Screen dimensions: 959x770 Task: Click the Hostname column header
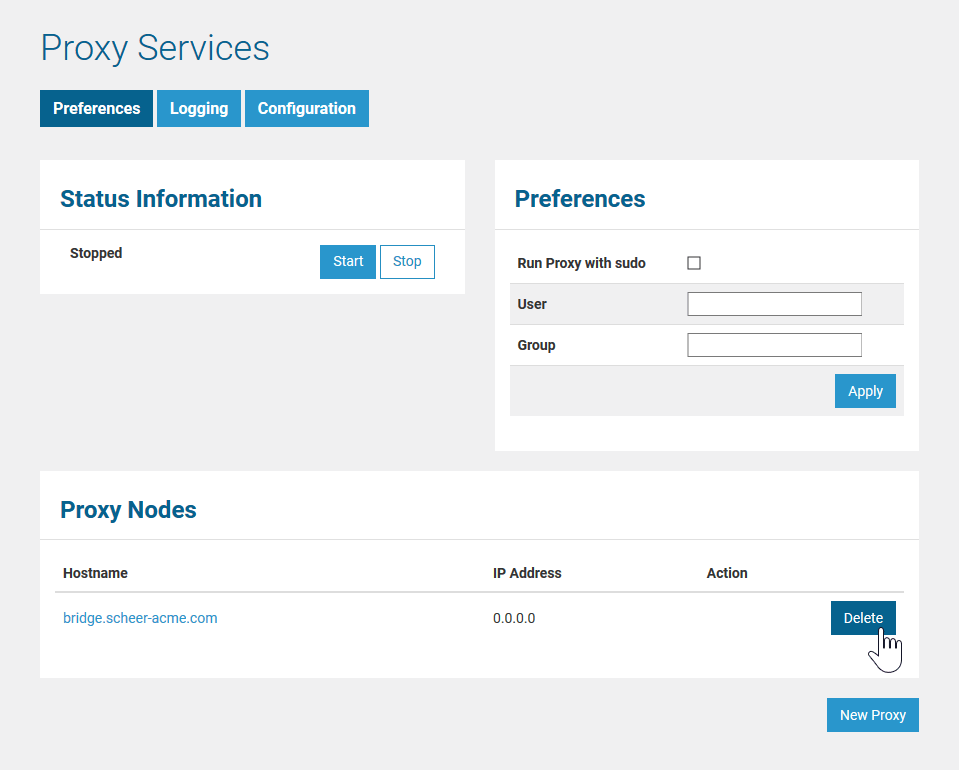point(95,573)
